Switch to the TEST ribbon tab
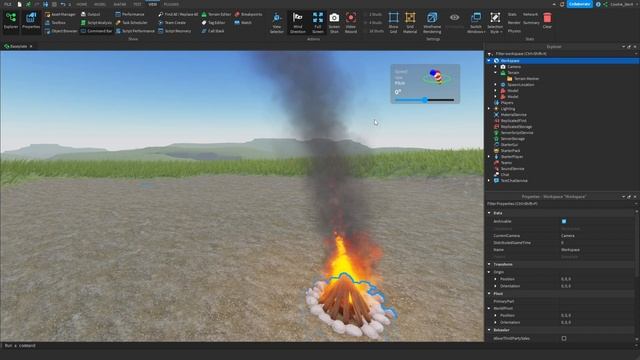This screenshot has height=360, width=640. (137, 4)
